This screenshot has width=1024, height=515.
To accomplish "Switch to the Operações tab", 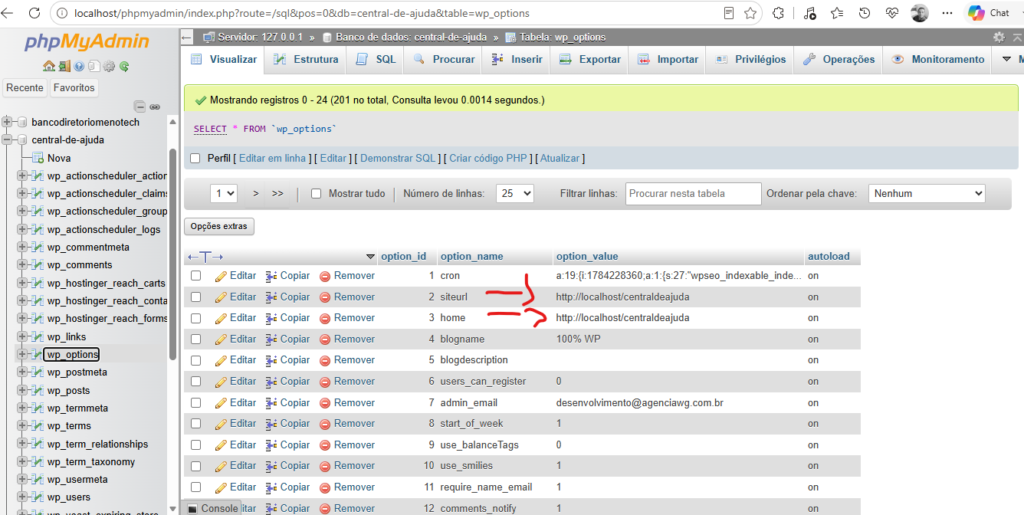I will tap(839, 59).
